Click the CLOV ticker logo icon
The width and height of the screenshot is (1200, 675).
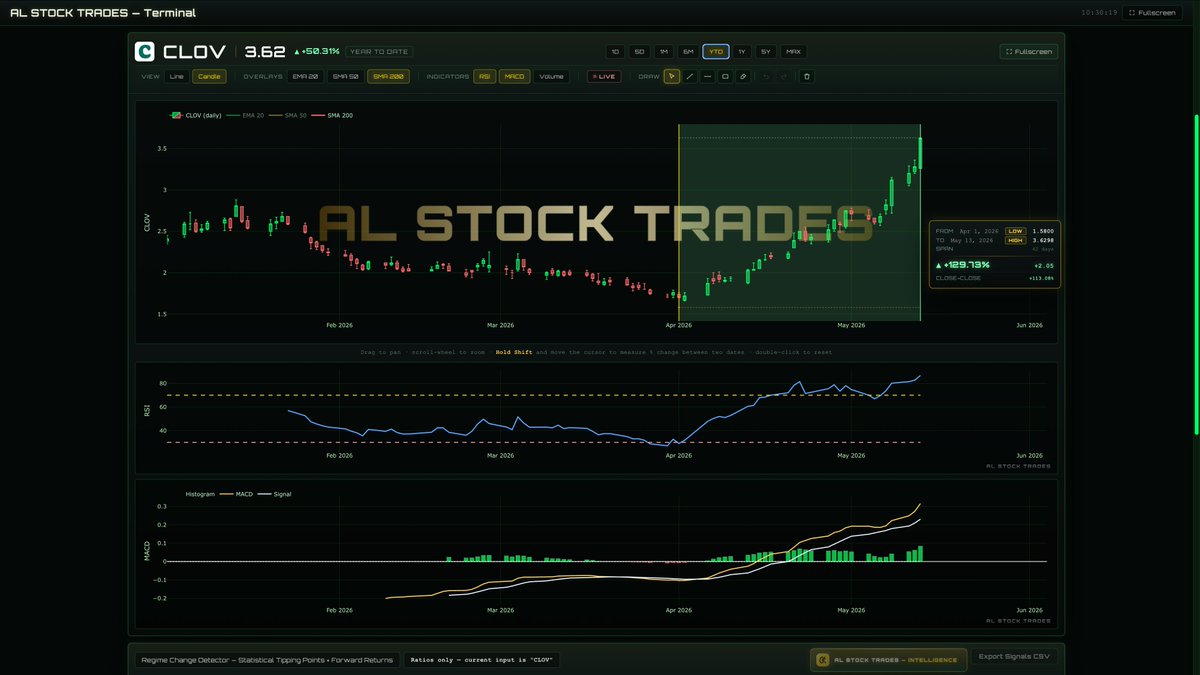[146, 51]
